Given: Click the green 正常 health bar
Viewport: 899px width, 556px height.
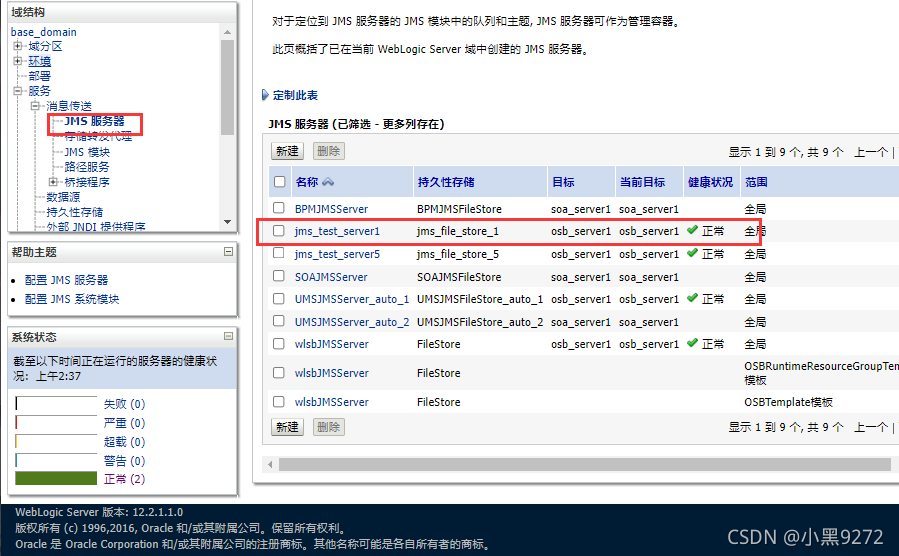Looking at the screenshot, I should coord(56,479).
